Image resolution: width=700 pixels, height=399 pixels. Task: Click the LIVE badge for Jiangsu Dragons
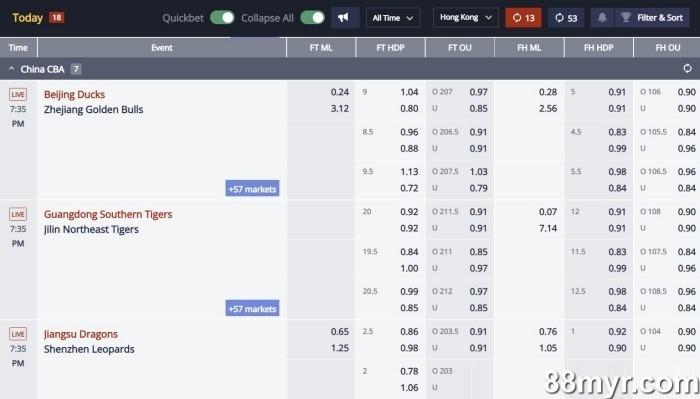tap(18, 334)
